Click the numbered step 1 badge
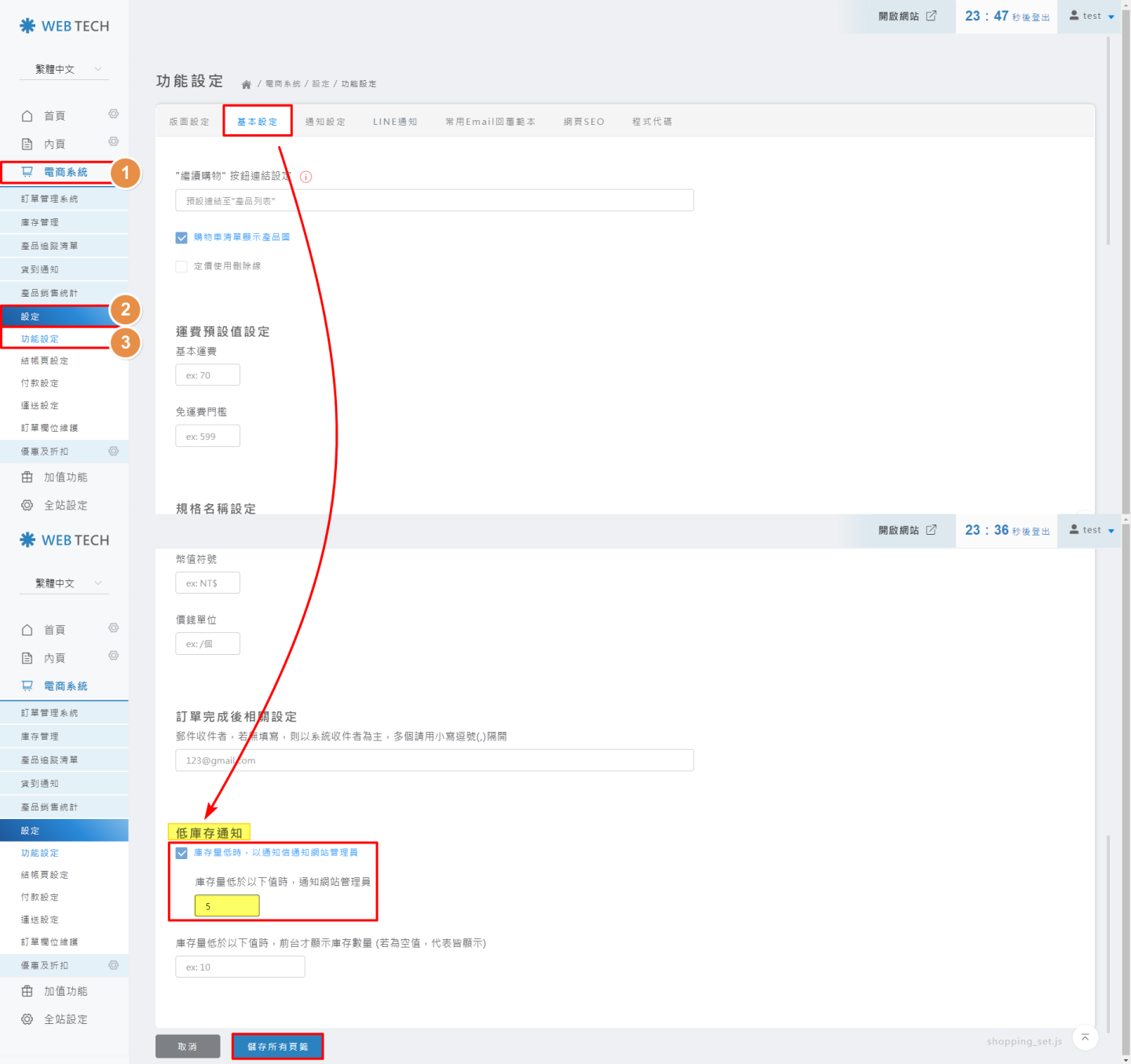The width and height of the screenshot is (1131, 1064). (125, 173)
